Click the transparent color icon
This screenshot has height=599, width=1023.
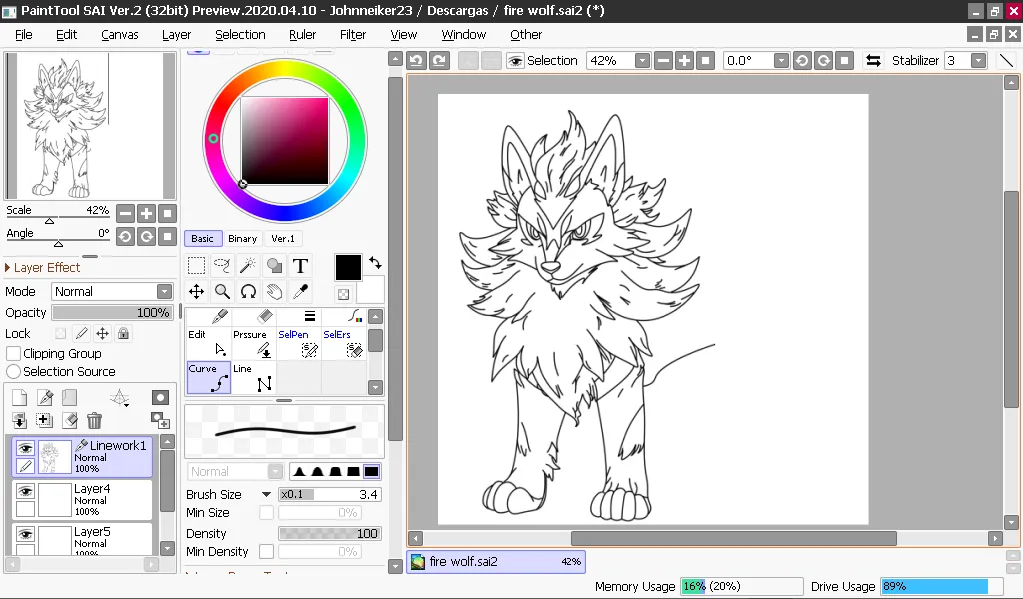tap(343, 294)
